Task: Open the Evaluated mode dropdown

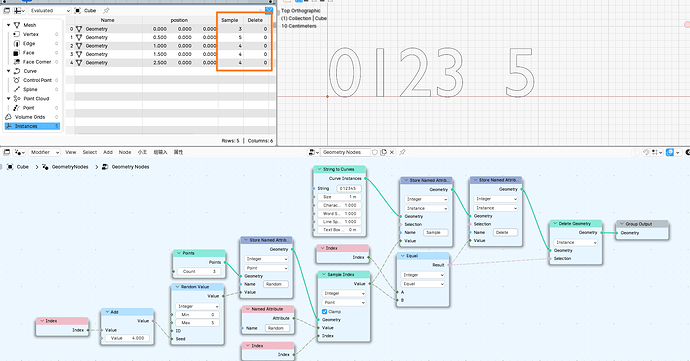Action: pos(50,11)
